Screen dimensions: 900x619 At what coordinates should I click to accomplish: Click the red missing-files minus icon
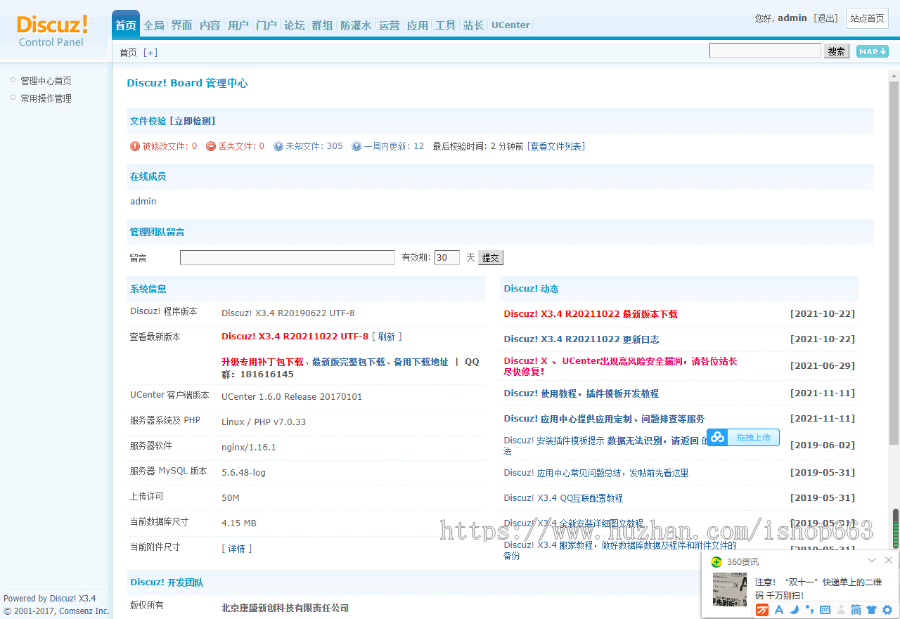tap(211, 146)
